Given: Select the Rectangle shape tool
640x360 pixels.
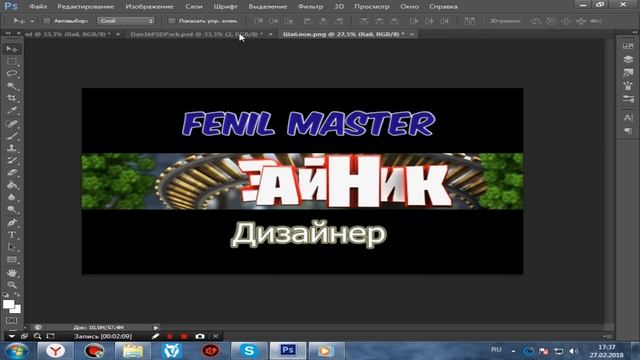Looking at the screenshot, I should point(12,260).
